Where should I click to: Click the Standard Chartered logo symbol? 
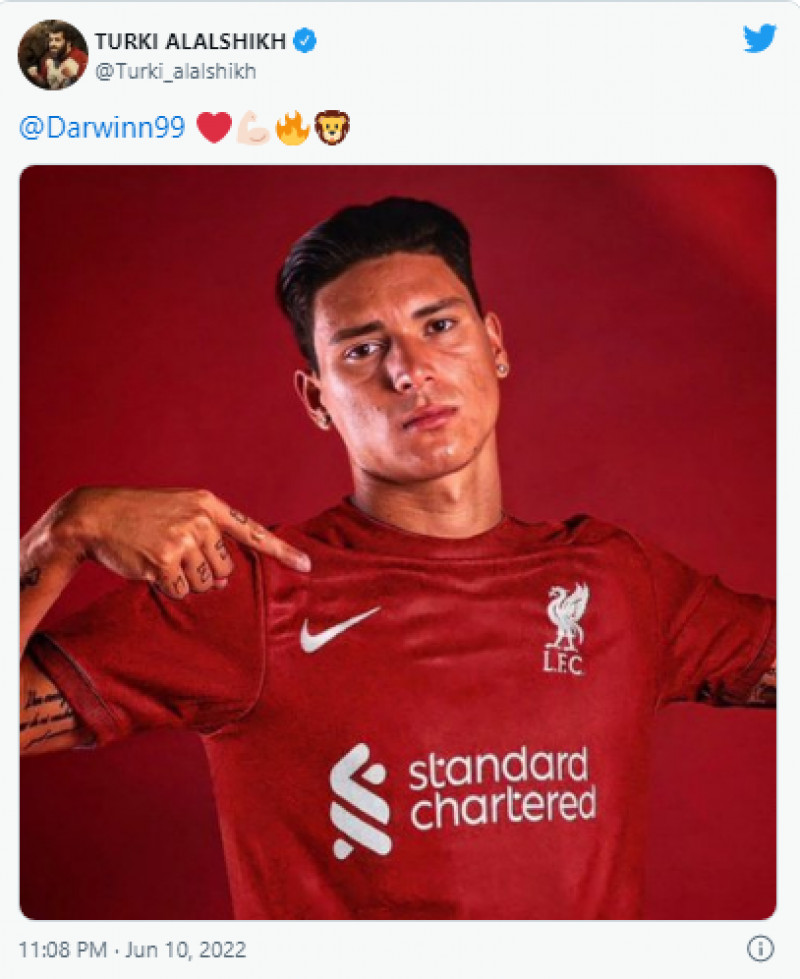tap(359, 800)
